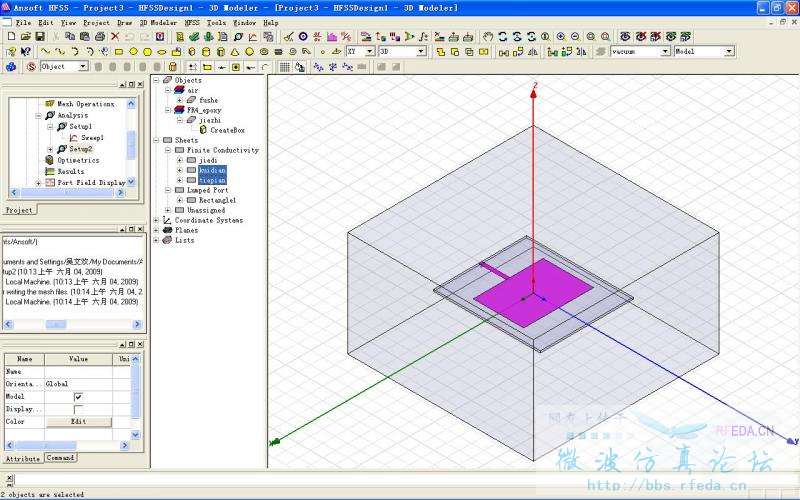Click the Color Edit button
Viewport: 800px width, 500px height.
pyautogui.click(x=78, y=422)
